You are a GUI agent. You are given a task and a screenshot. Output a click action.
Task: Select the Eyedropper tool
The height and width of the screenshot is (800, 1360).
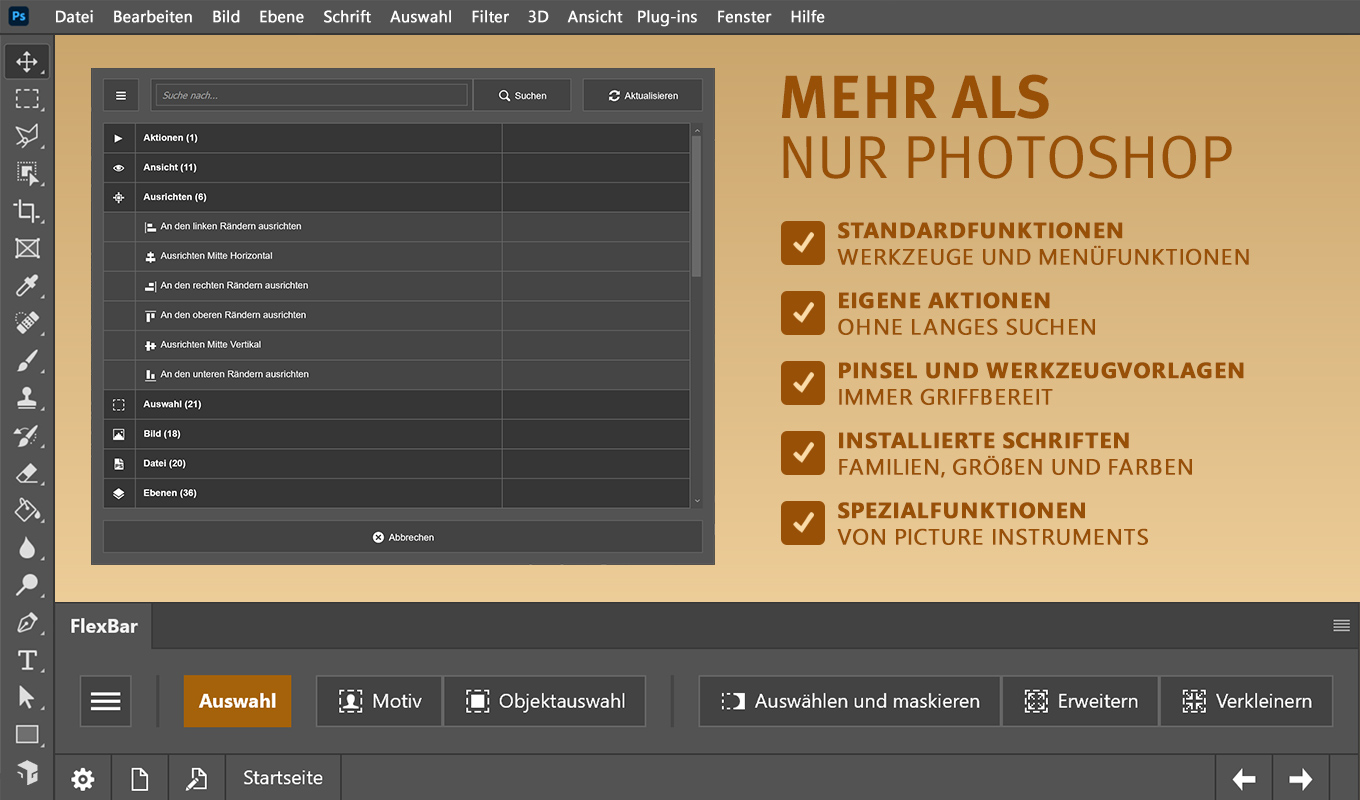(27, 286)
